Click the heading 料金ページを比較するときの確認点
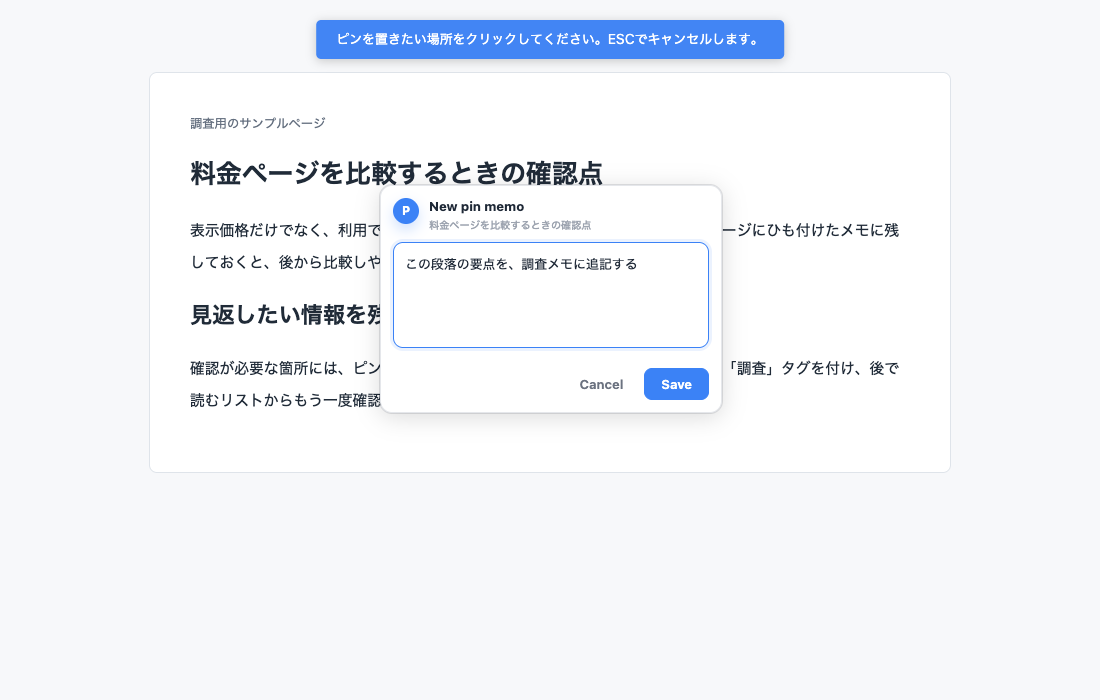Viewport: 1100px width, 700px height. click(396, 173)
